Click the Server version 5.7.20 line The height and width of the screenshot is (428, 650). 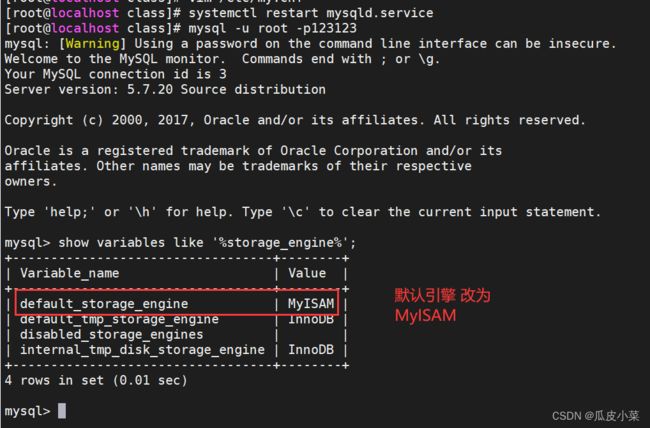165,90
